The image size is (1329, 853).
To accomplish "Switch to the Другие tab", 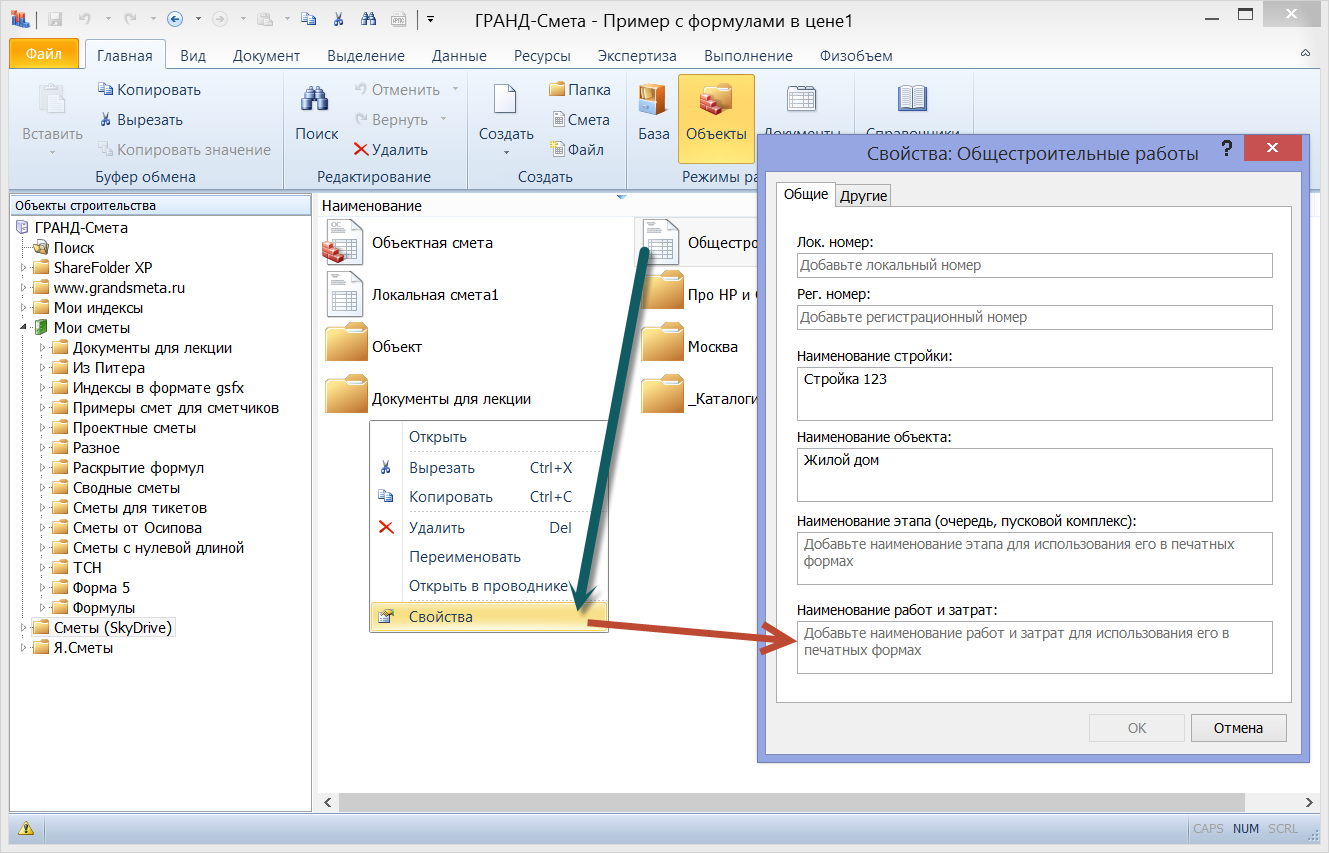I will [863, 196].
